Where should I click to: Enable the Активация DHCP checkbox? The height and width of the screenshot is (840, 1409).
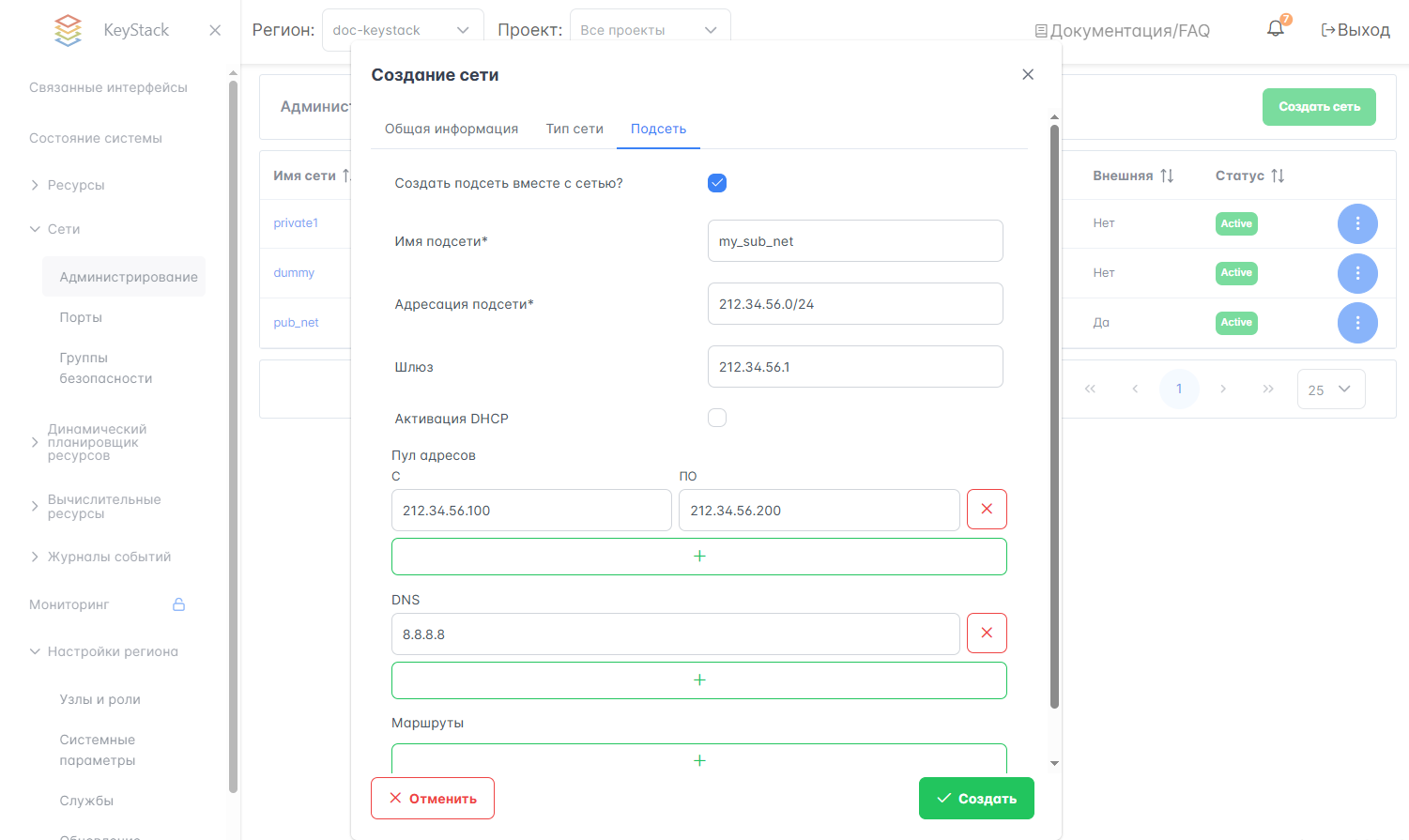point(717,418)
